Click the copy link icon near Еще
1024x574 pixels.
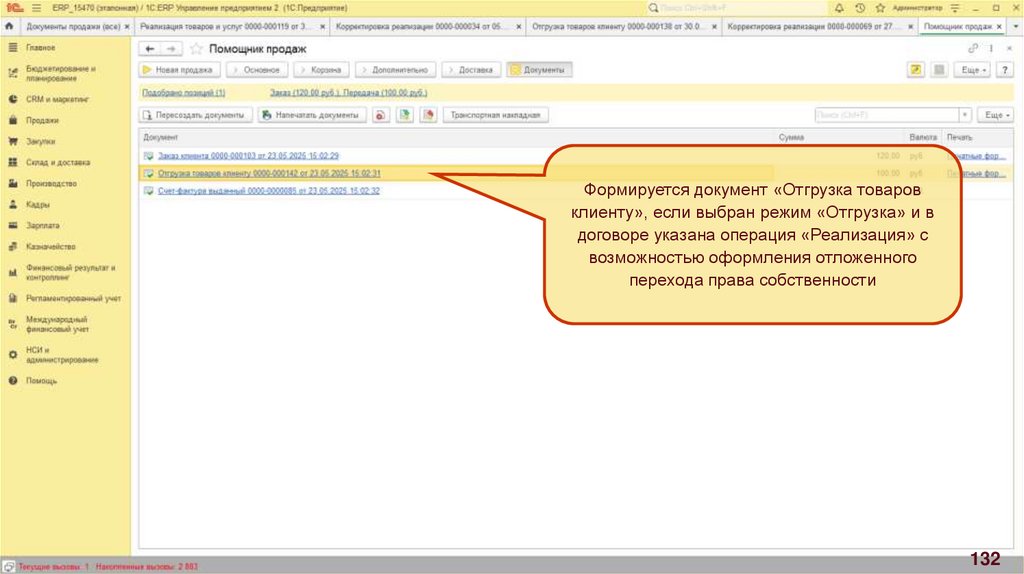(x=973, y=48)
